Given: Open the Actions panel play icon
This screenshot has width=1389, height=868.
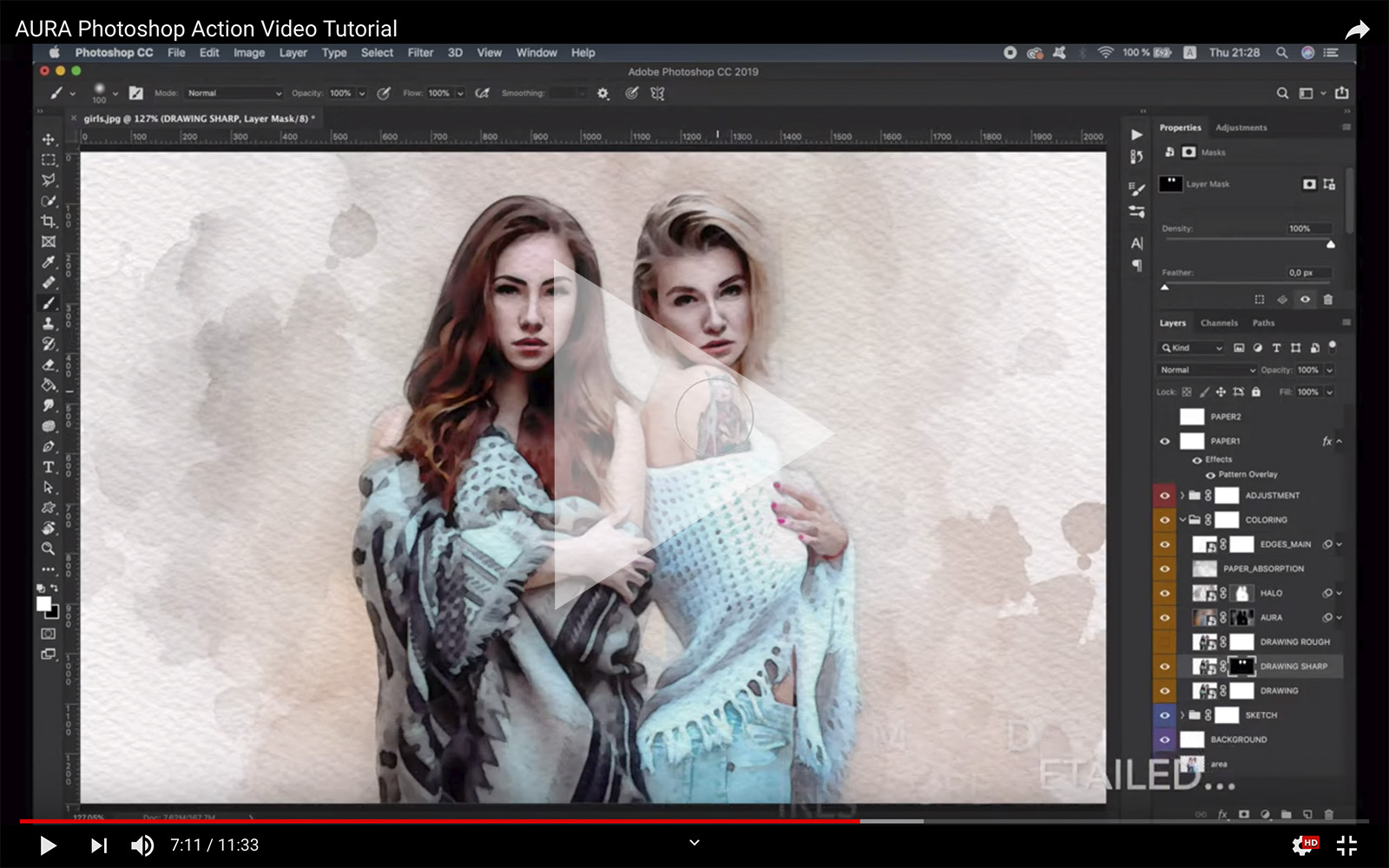Looking at the screenshot, I should click(x=1136, y=135).
